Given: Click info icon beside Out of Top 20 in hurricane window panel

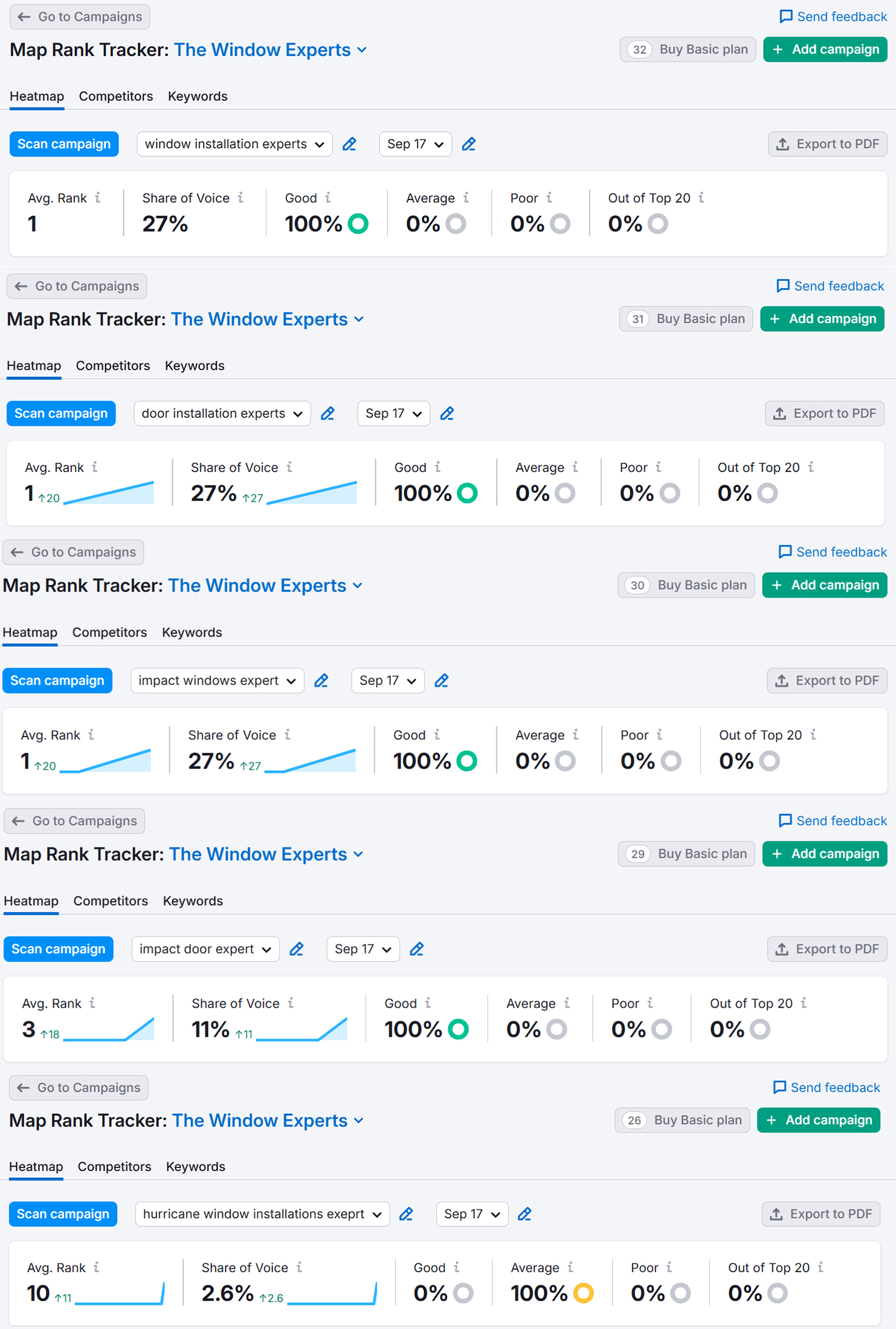Looking at the screenshot, I should (820, 1267).
